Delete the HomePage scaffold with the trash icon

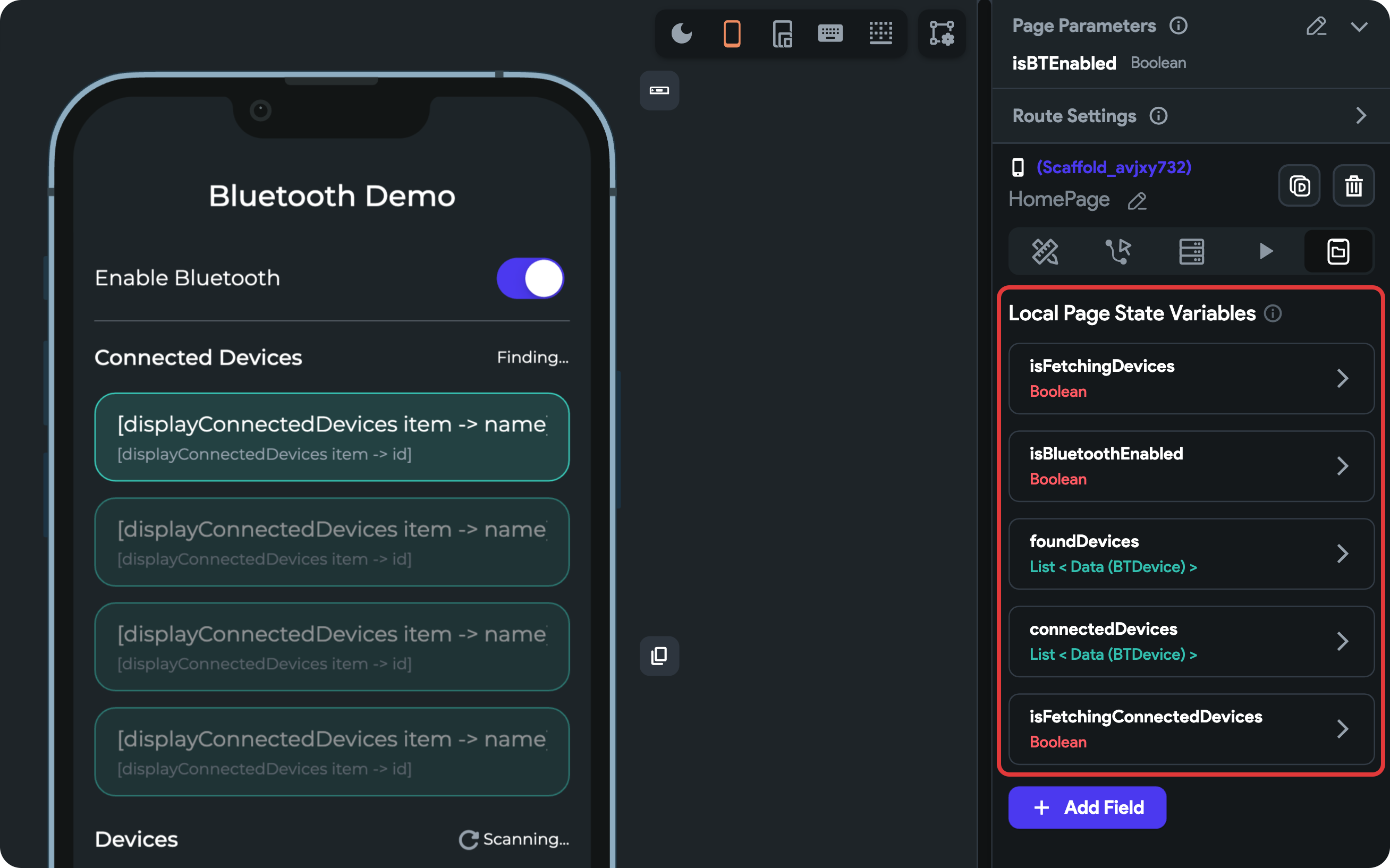pos(1353,185)
